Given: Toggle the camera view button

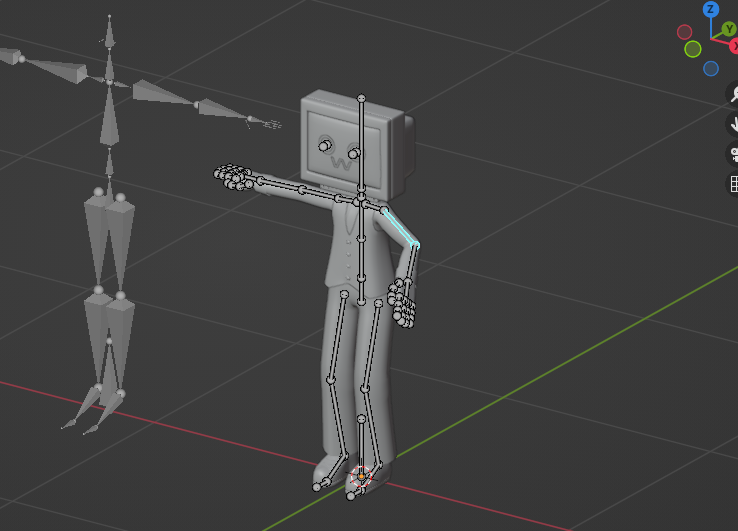Looking at the screenshot, I should pos(733,153).
